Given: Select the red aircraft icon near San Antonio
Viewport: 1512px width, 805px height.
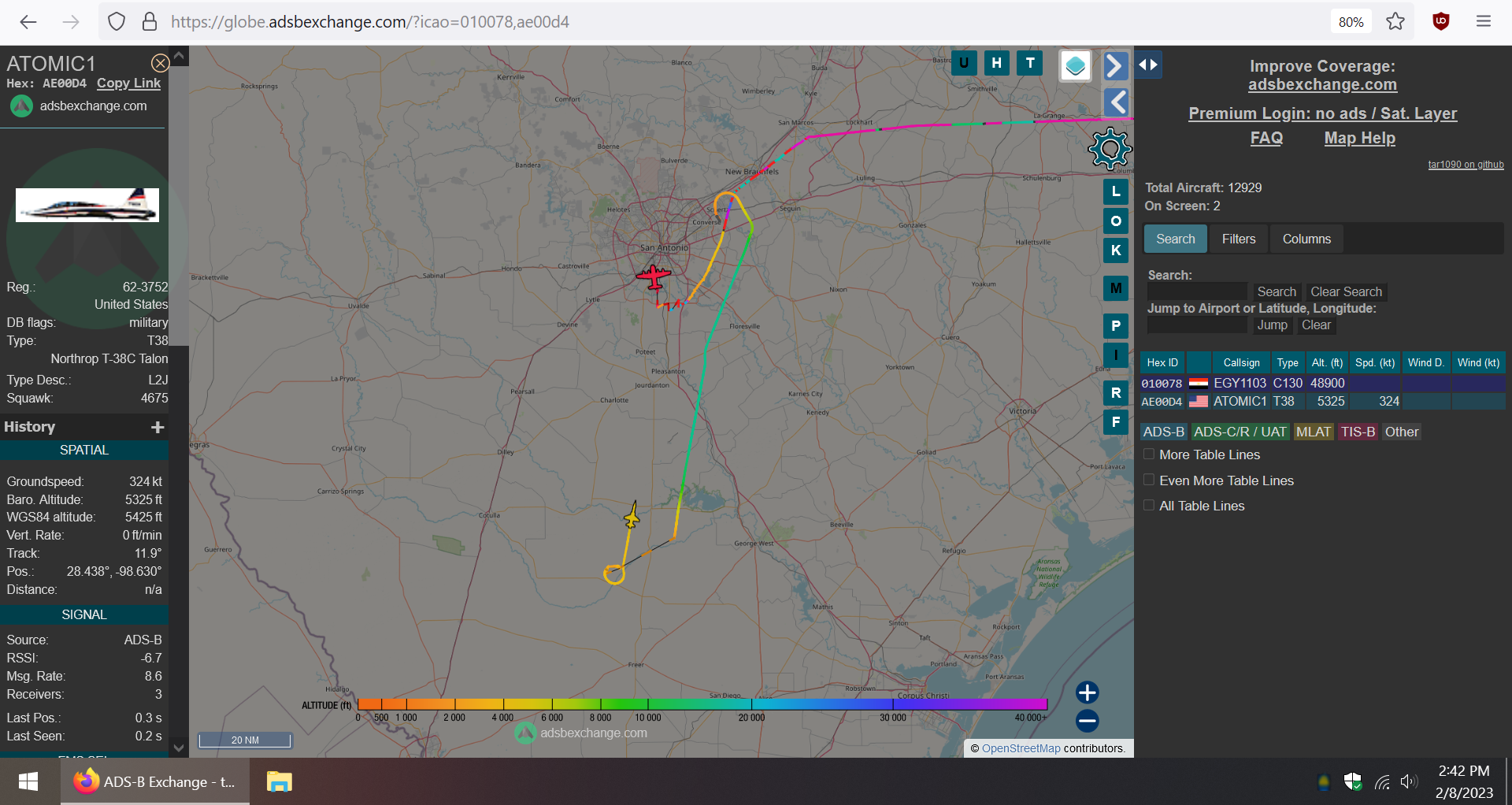Looking at the screenshot, I should pos(653,277).
